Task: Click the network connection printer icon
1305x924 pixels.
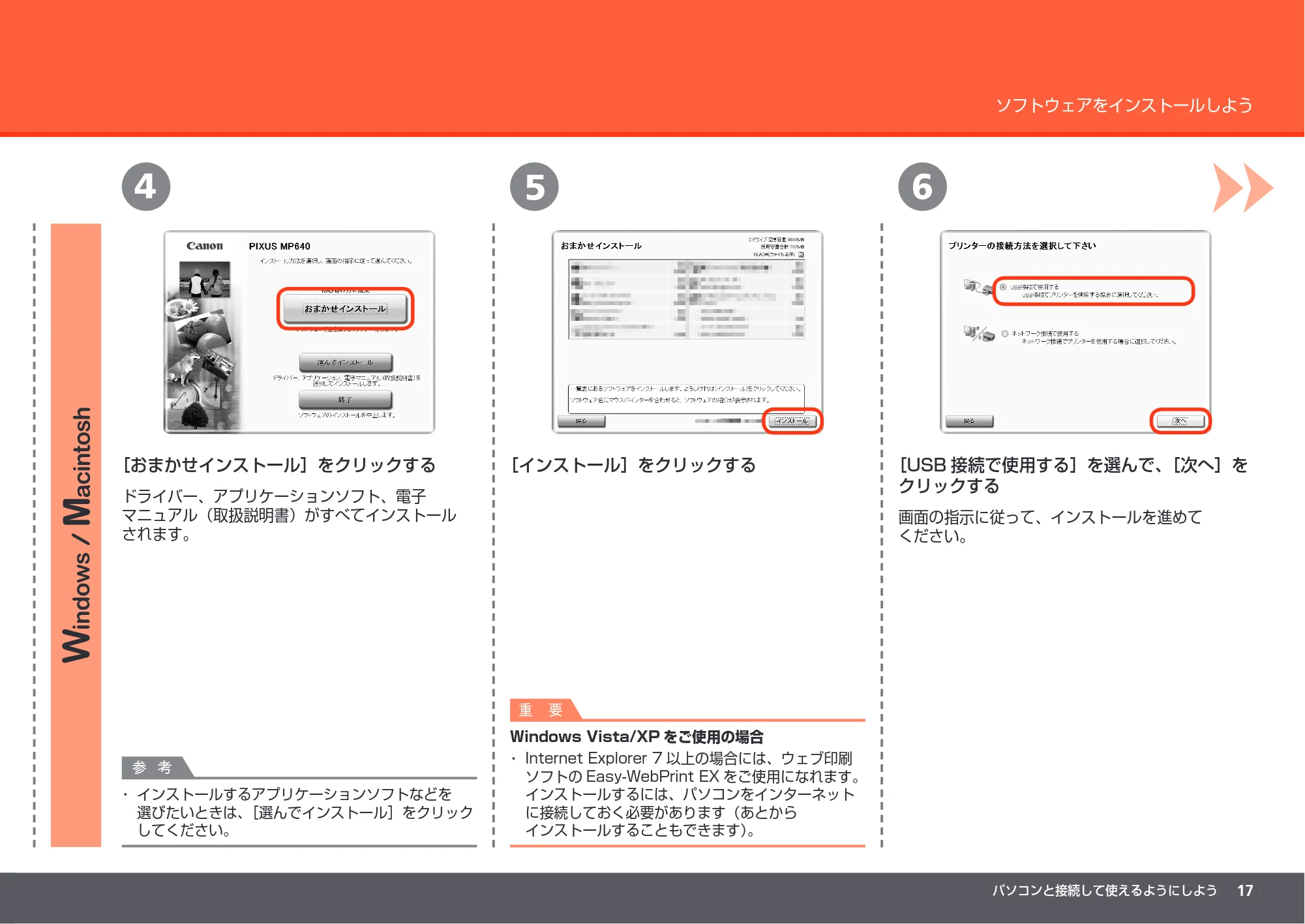Action: 978,333
